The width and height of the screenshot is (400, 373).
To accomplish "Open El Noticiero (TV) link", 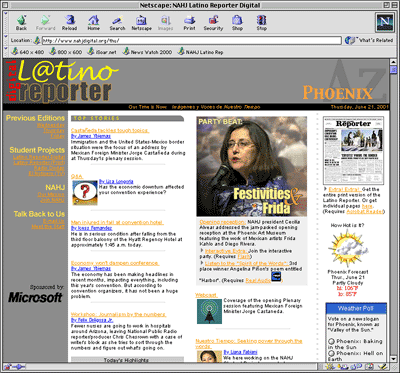I will (x=47, y=173).
